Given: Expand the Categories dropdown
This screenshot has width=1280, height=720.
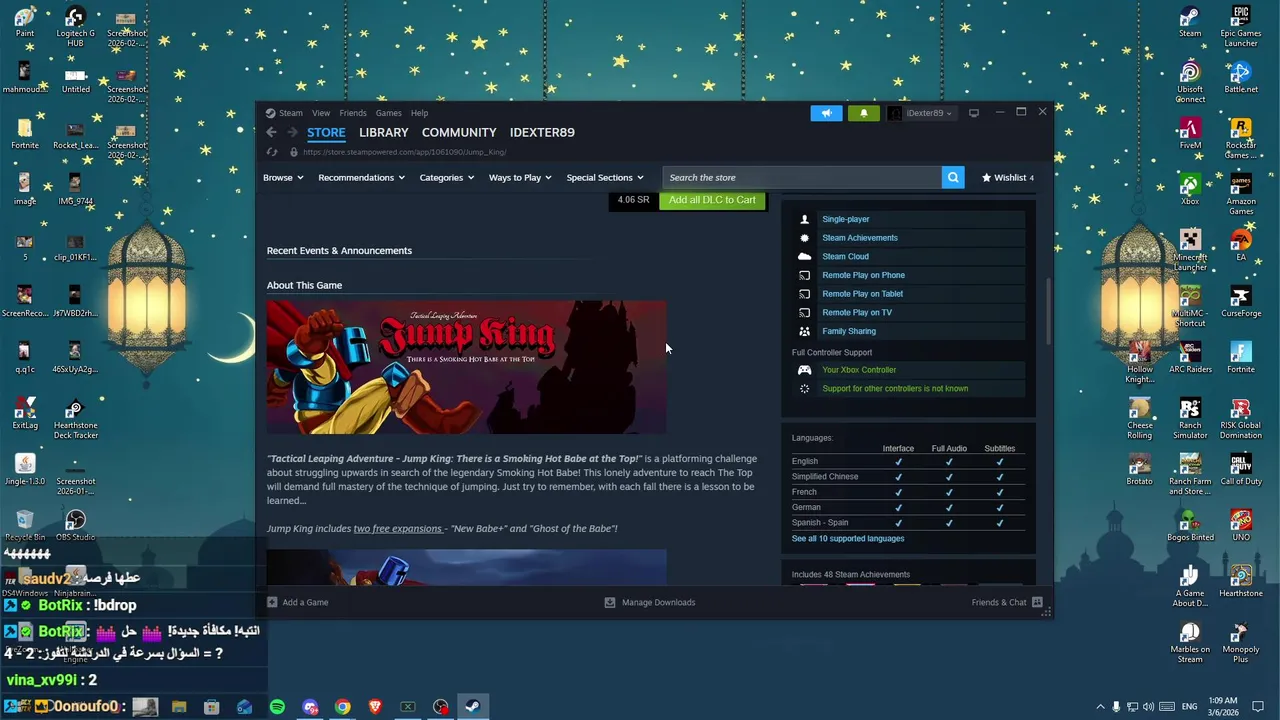Looking at the screenshot, I should pyautogui.click(x=446, y=177).
